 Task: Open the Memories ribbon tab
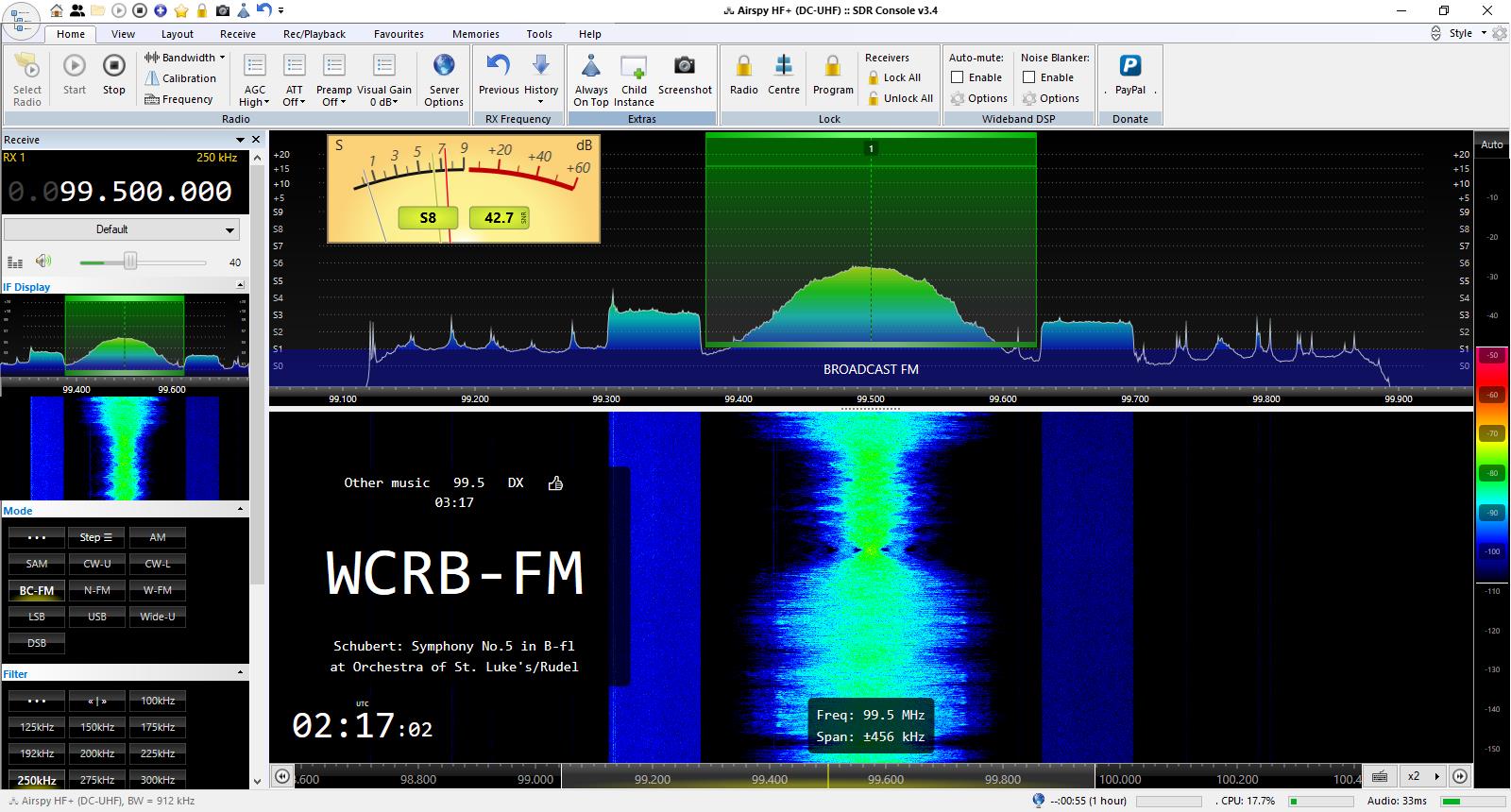[476, 34]
